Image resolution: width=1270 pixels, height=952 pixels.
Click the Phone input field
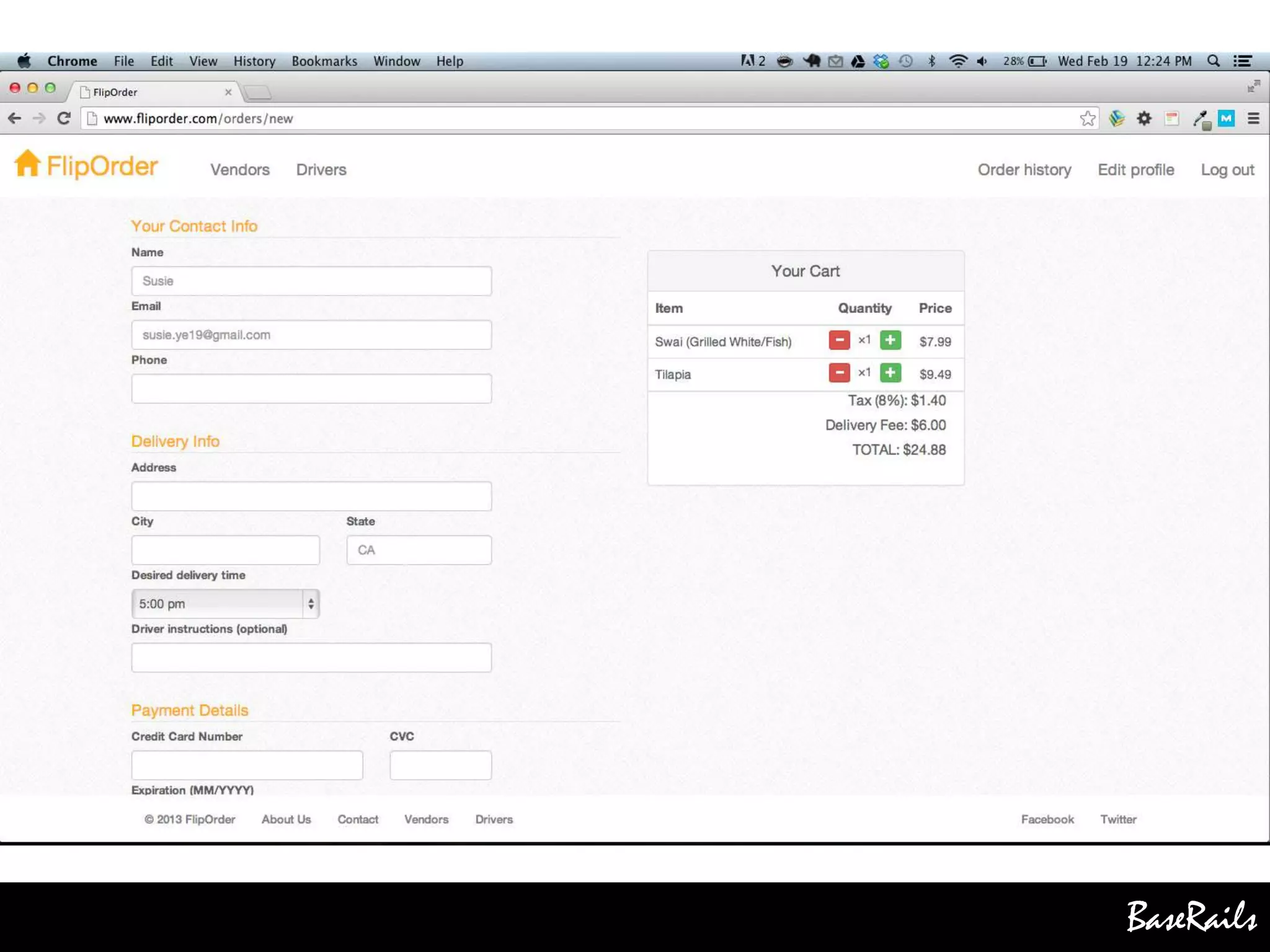tap(311, 389)
